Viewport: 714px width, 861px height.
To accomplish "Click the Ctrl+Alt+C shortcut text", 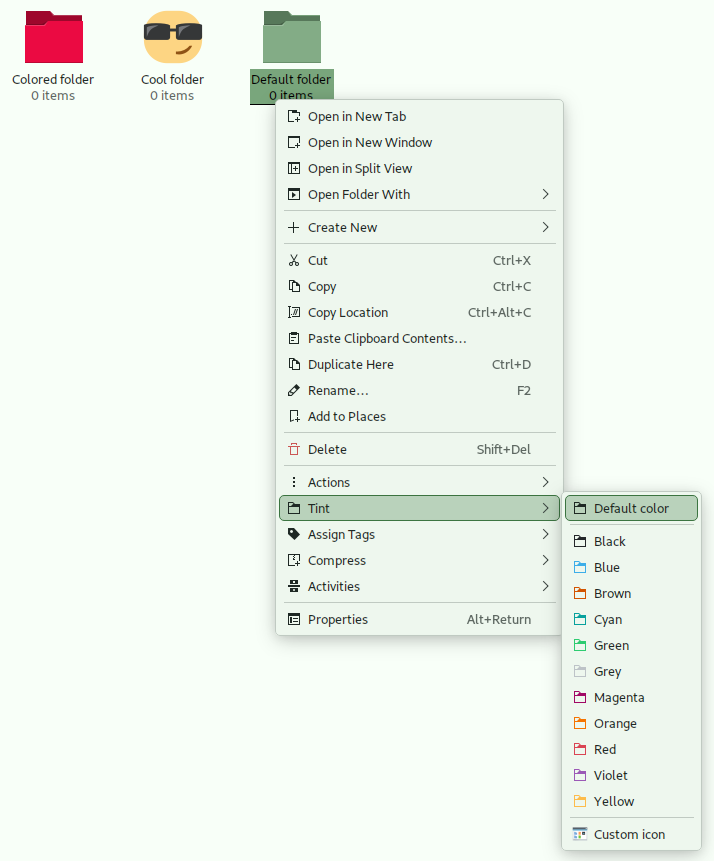I will [x=499, y=312].
